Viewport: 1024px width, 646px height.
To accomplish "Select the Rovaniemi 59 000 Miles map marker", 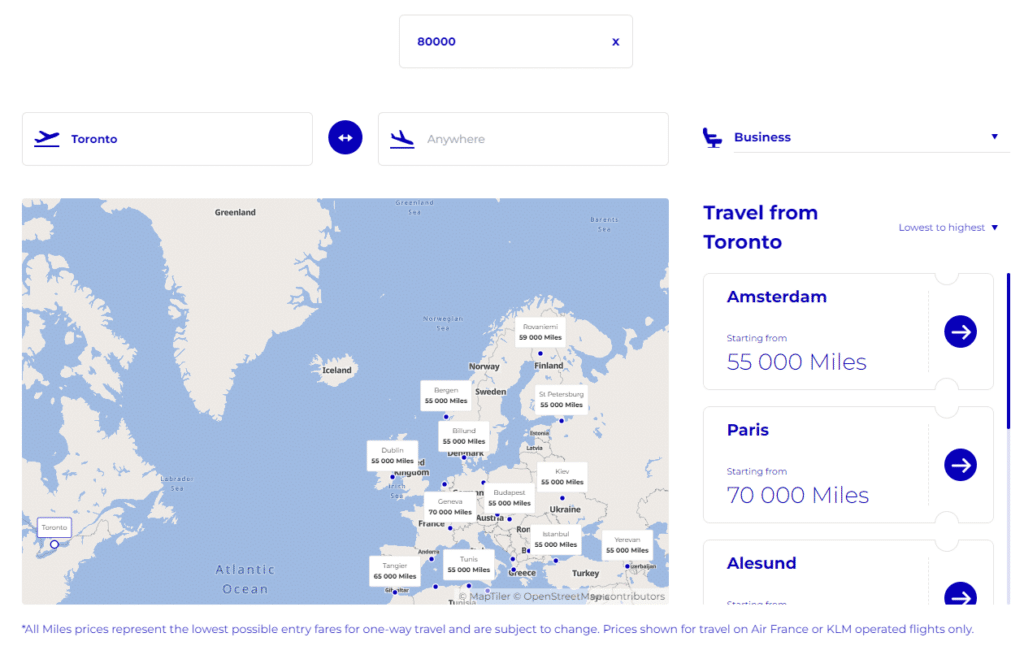I will [540, 333].
